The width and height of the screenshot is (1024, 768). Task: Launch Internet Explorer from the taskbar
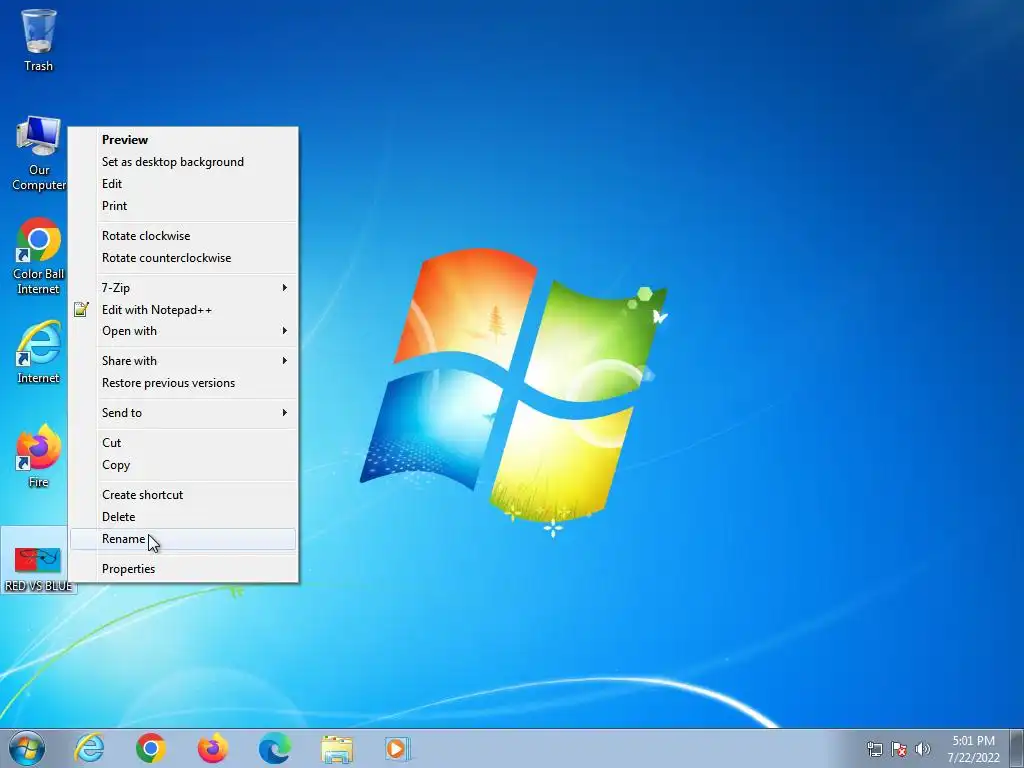(x=89, y=748)
